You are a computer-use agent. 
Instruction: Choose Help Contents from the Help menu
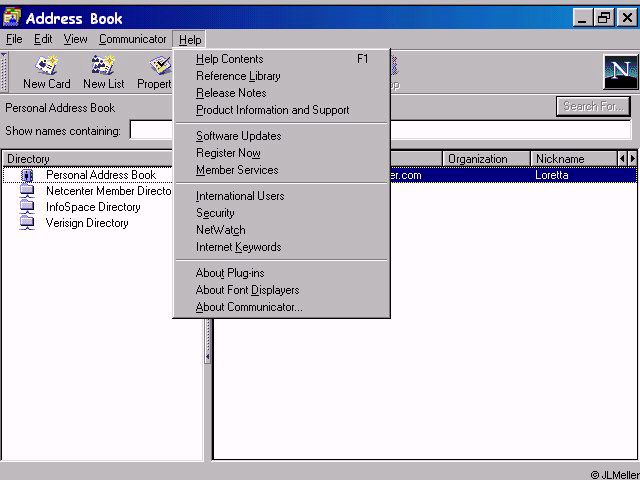[x=230, y=59]
